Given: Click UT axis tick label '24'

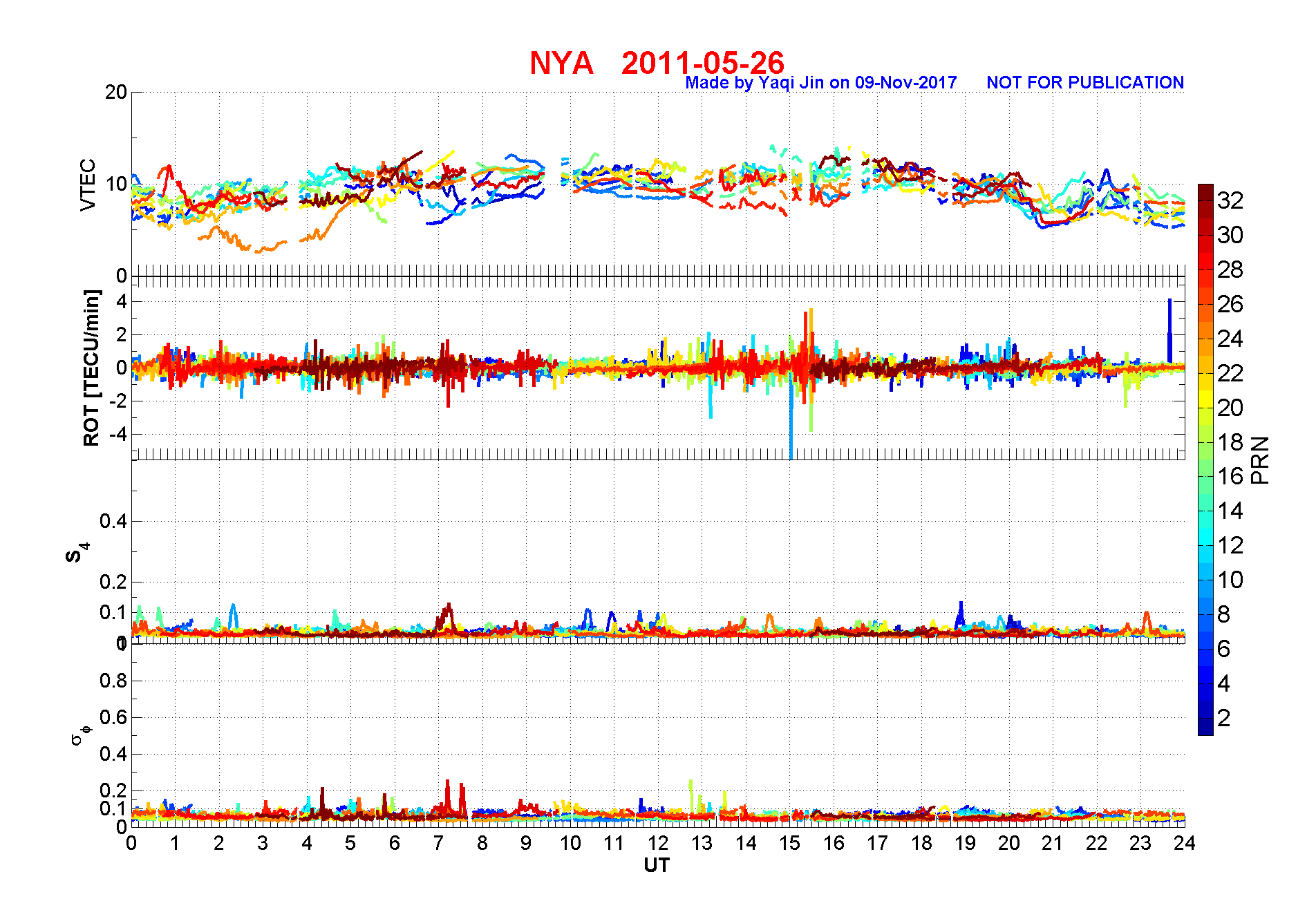Looking at the screenshot, I should 1185,843.
